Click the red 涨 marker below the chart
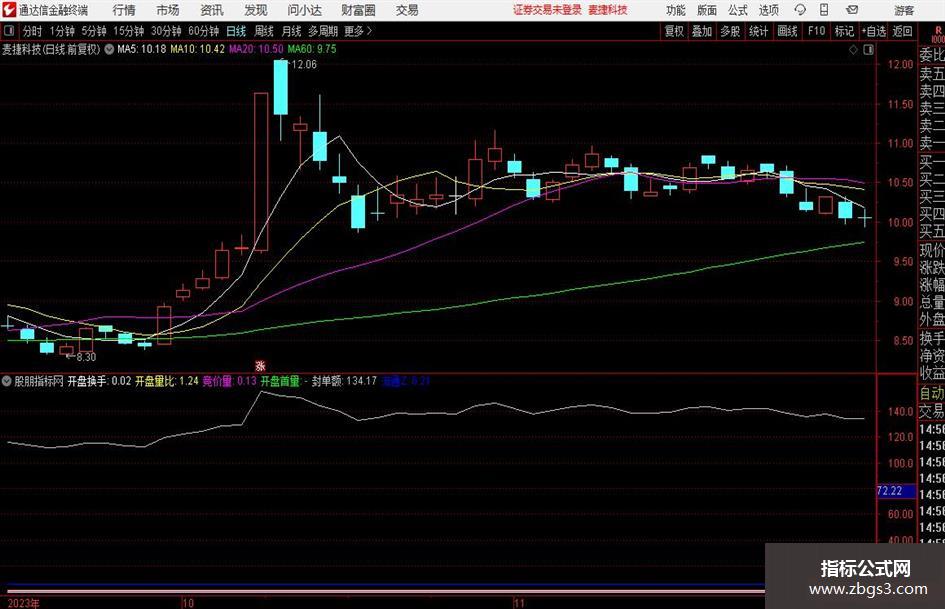The image size is (945, 609). point(260,365)
